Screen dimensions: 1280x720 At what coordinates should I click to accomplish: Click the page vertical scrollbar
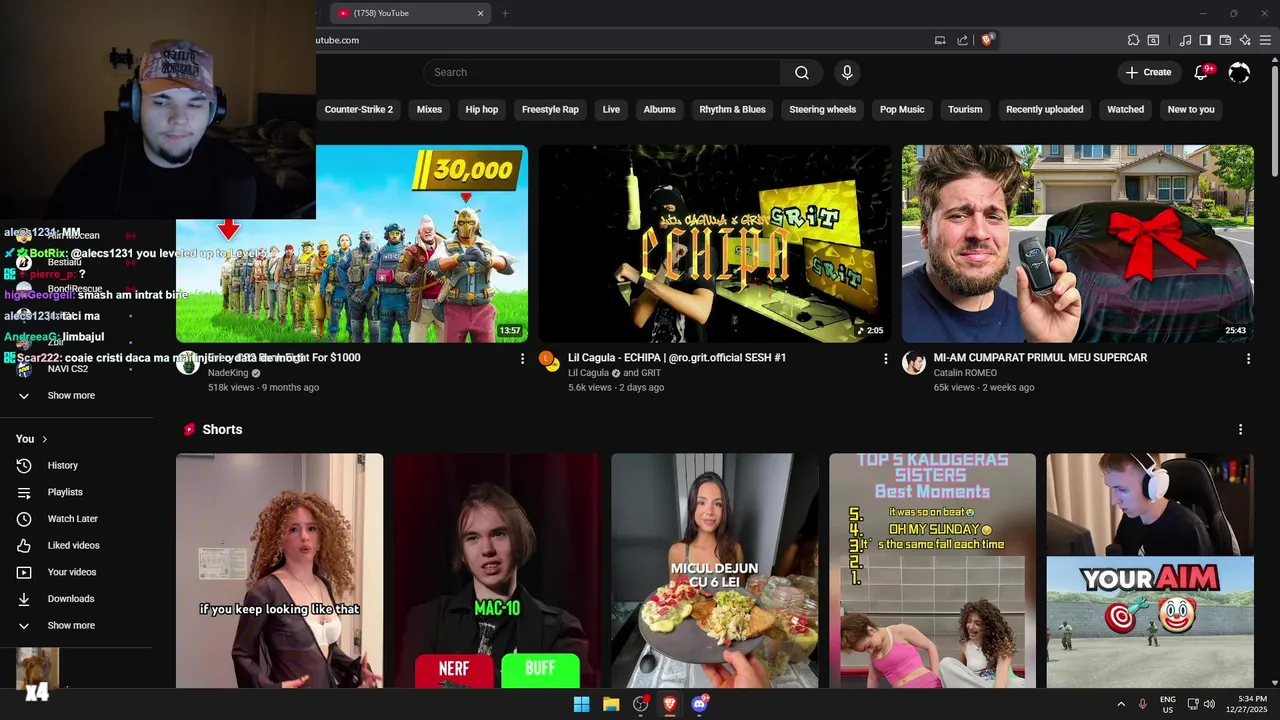[1274, 120]
